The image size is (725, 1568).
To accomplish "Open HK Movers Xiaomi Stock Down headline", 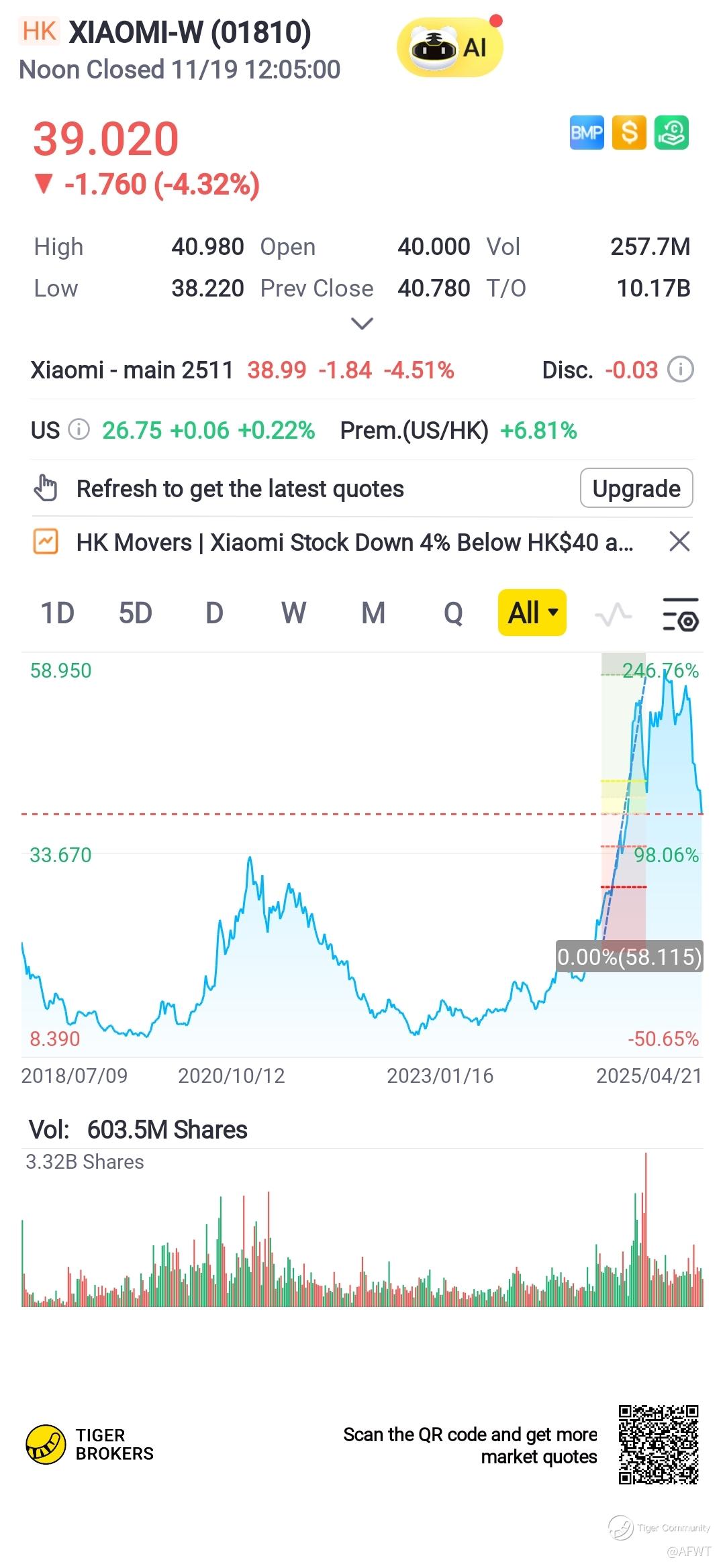I will 354,541.
